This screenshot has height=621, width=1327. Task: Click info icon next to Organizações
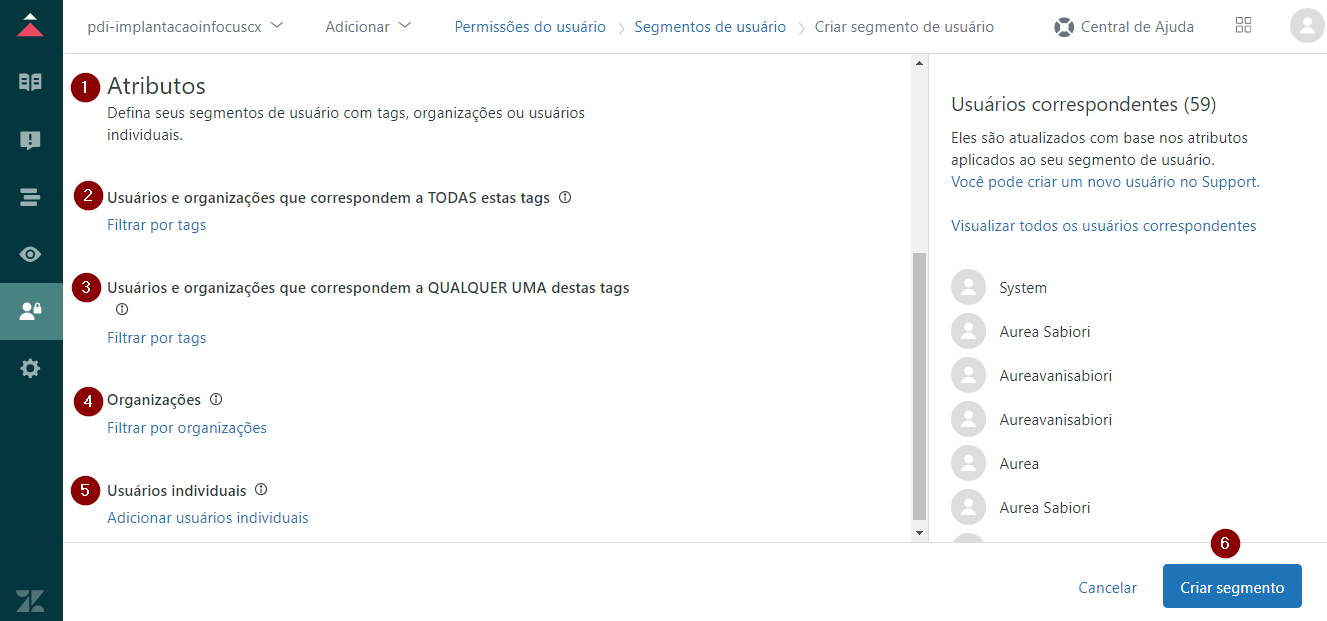point(216,400)
